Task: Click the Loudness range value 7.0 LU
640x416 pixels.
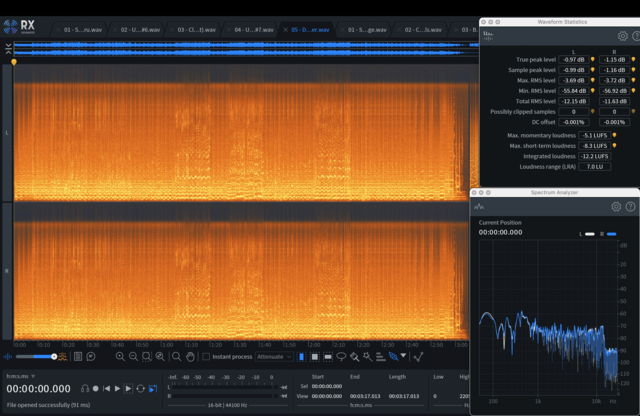Action: [595, 167]
